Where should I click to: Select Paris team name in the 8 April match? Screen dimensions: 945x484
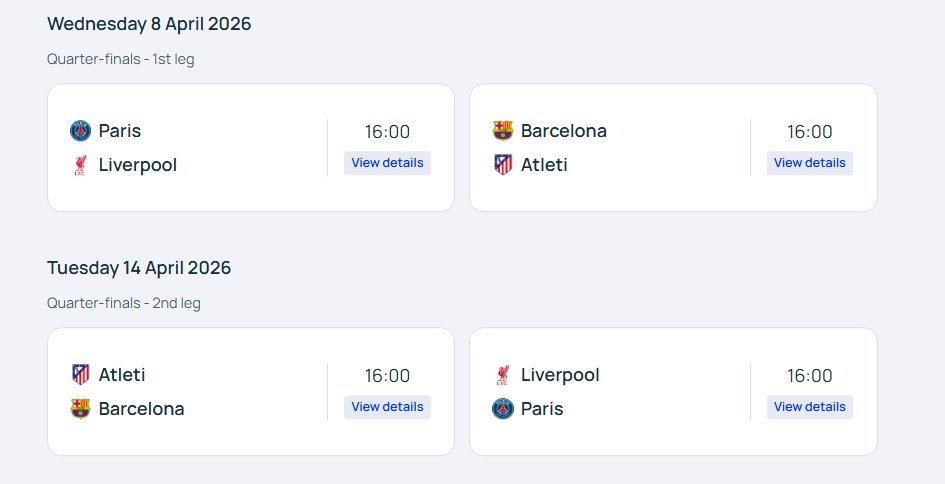[120, 131]
